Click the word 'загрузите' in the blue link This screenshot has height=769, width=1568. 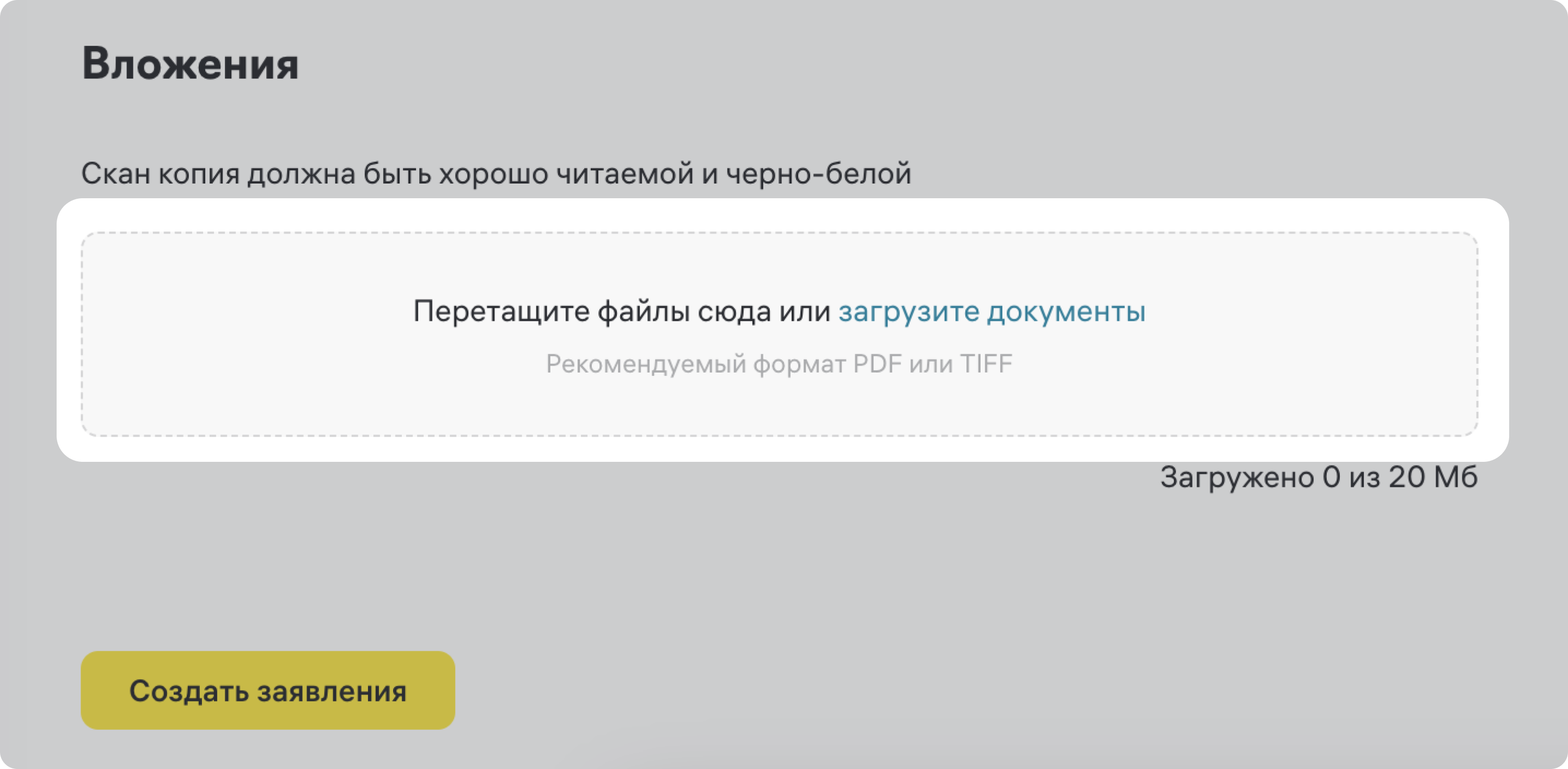coord(909,312)
